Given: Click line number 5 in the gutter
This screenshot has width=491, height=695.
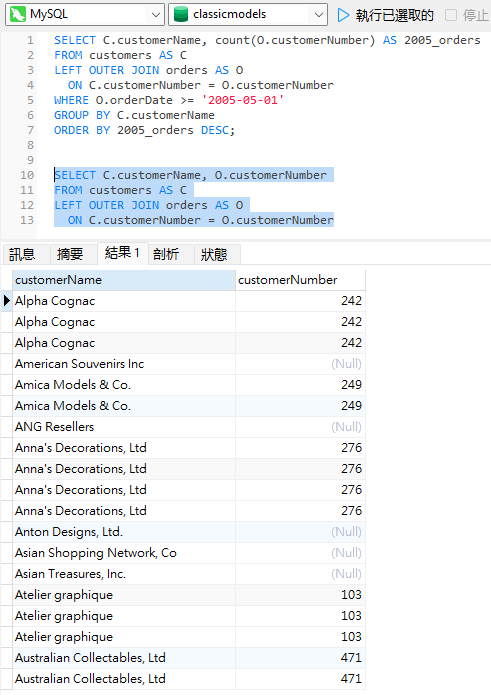Looking at the screenshot, I should (30, 100).
